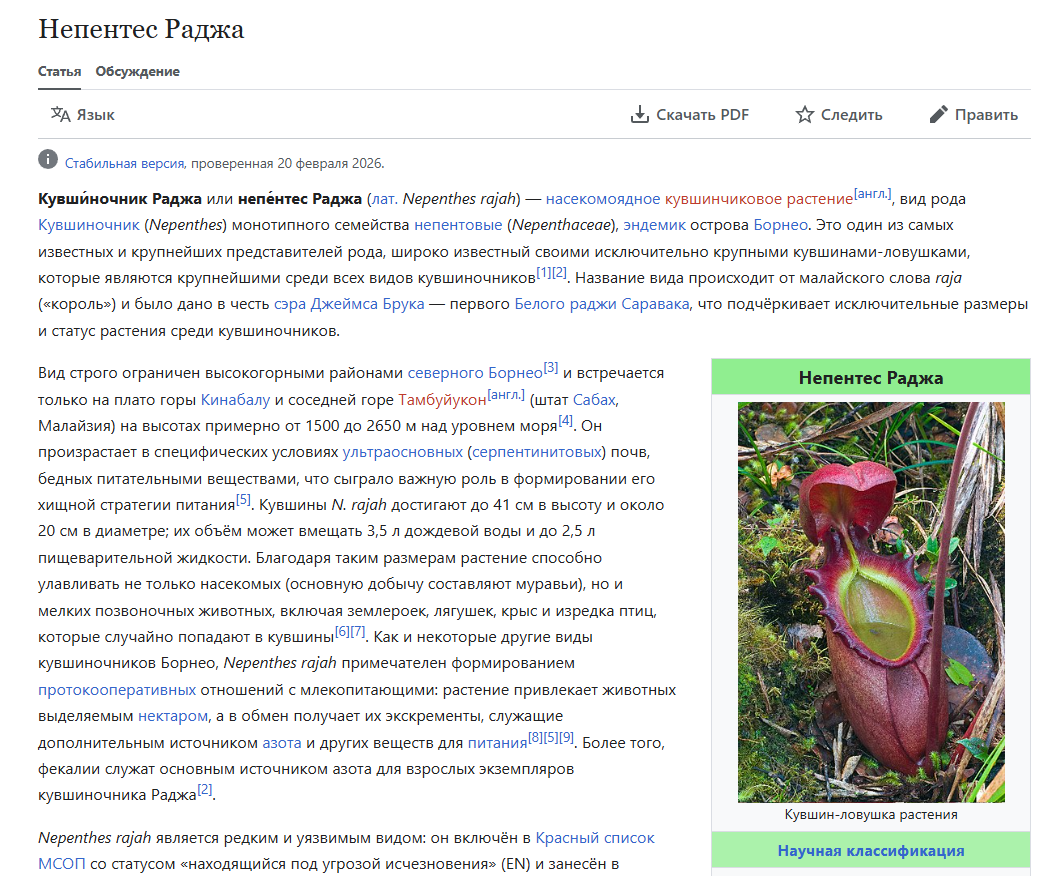Screen dimensions: 1051x876
Task: Click the info icon beside Стабильная версия
Action: (x=48, y=160)
